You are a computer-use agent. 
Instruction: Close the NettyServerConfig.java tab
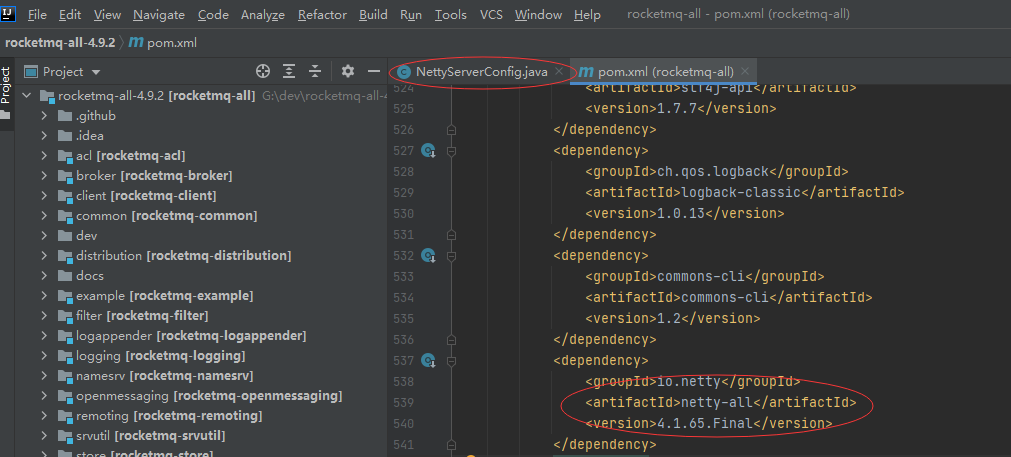[559, 72]
